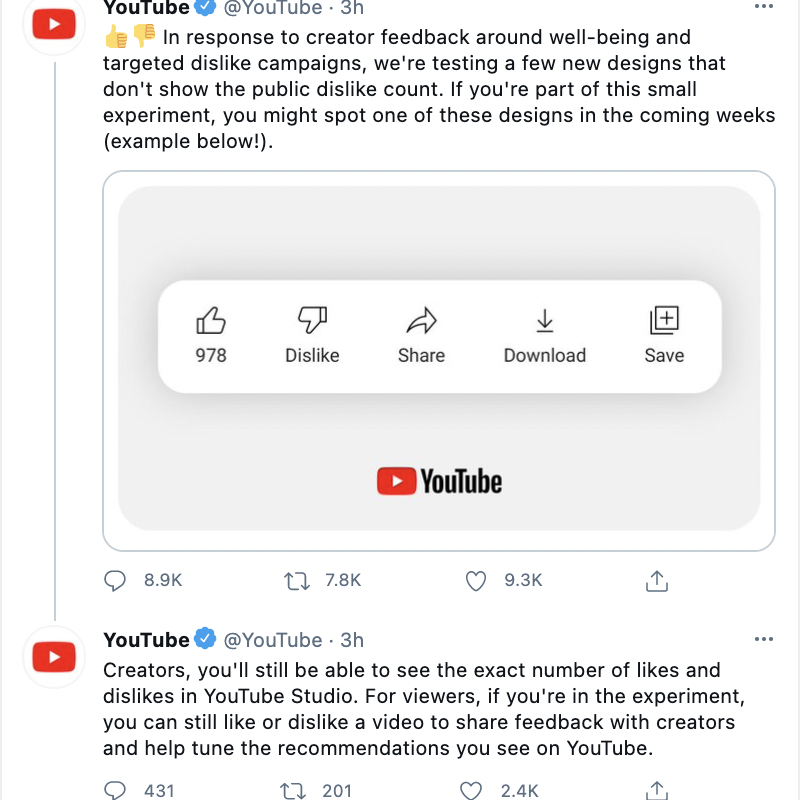The height and width of the screenshot is (800, 800).
Task: Like the tweet with 9.3K likes
Action: pos(477,580)
